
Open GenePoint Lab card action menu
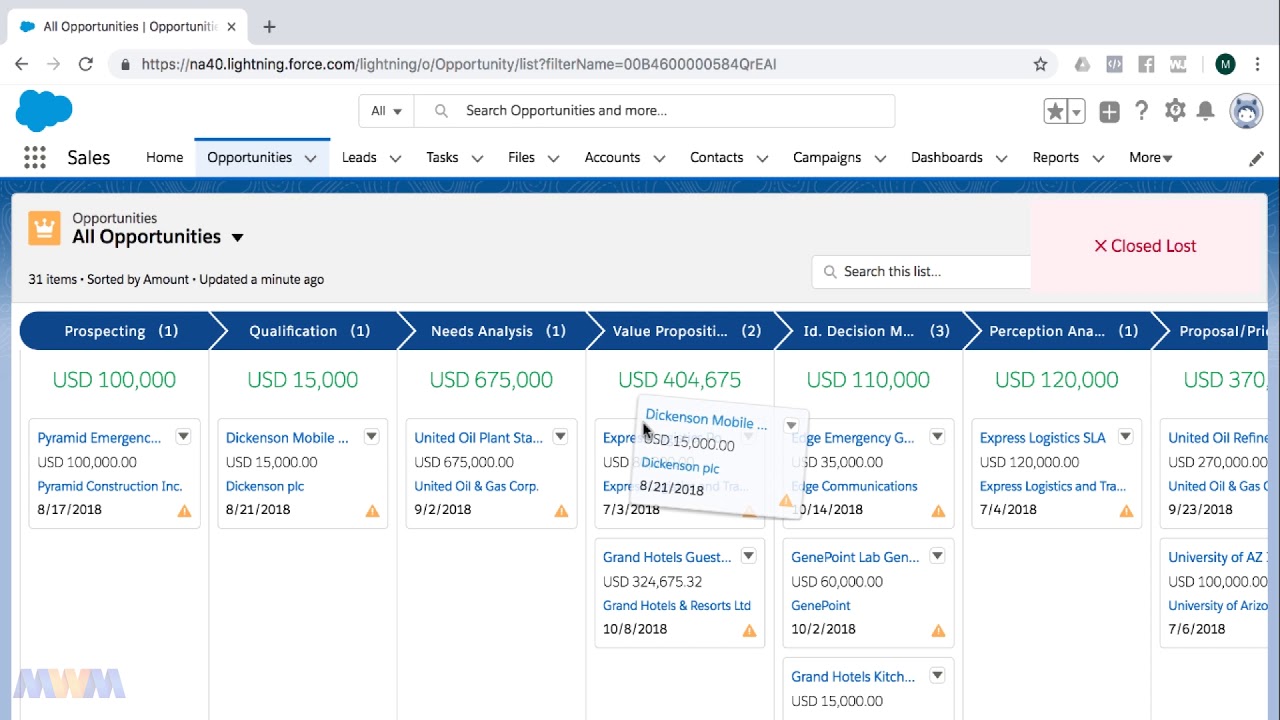click(x=937, y=556)
